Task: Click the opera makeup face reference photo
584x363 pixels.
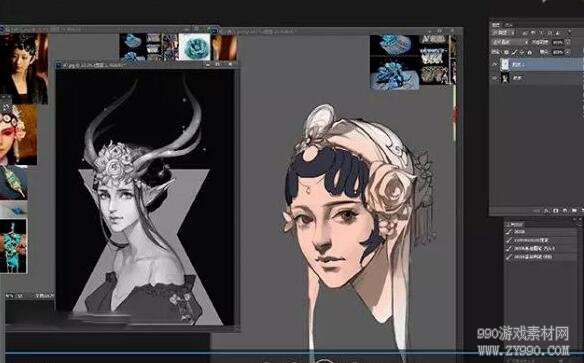Action: click(18, 135)
